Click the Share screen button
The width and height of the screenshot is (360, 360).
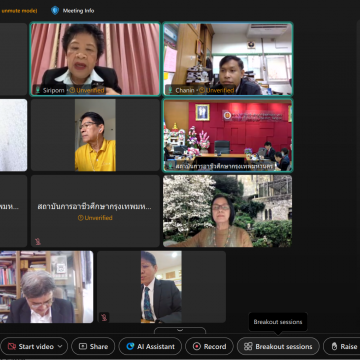[93, 346]
